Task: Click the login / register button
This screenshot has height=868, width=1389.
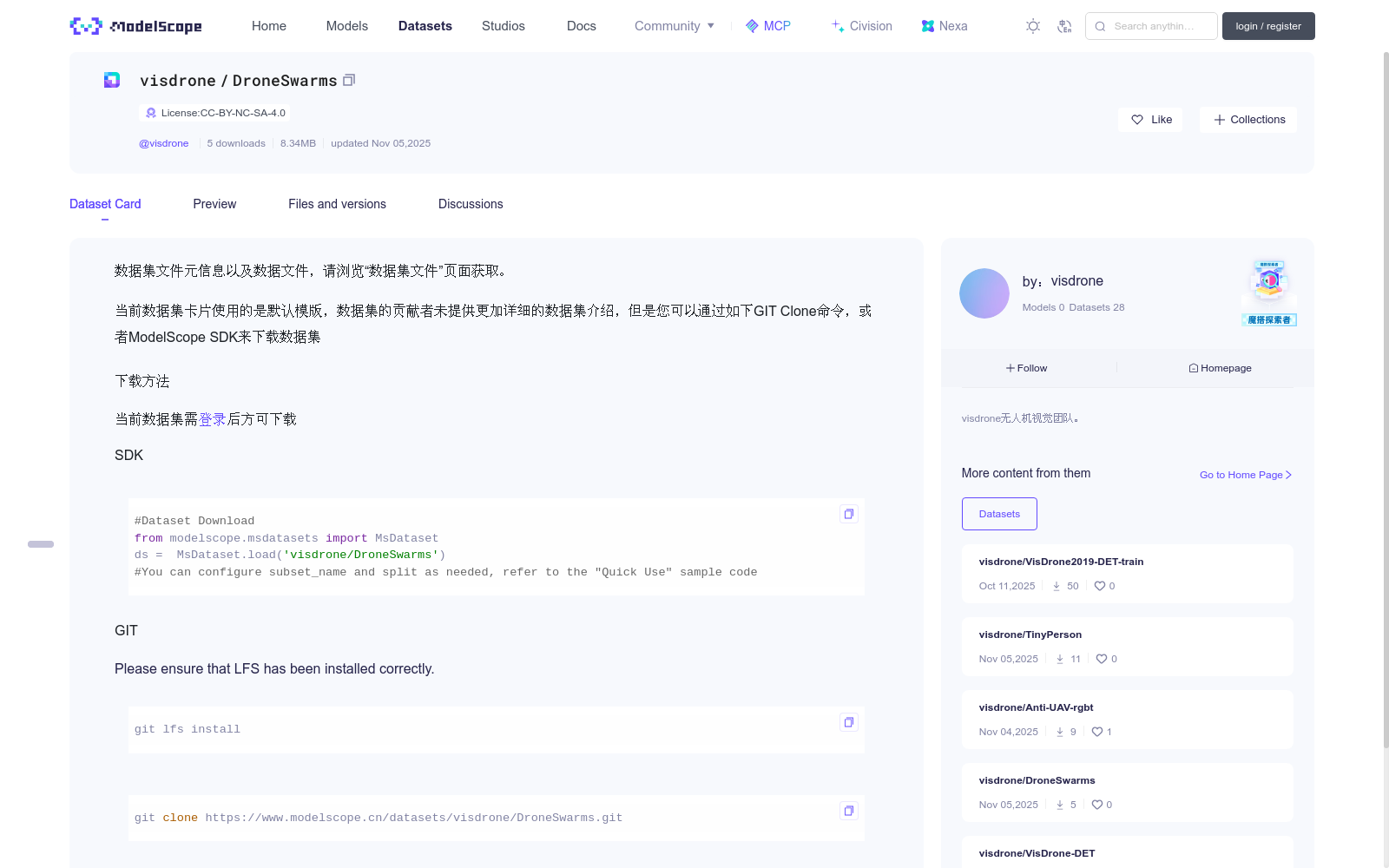Action: [1268, 26]
